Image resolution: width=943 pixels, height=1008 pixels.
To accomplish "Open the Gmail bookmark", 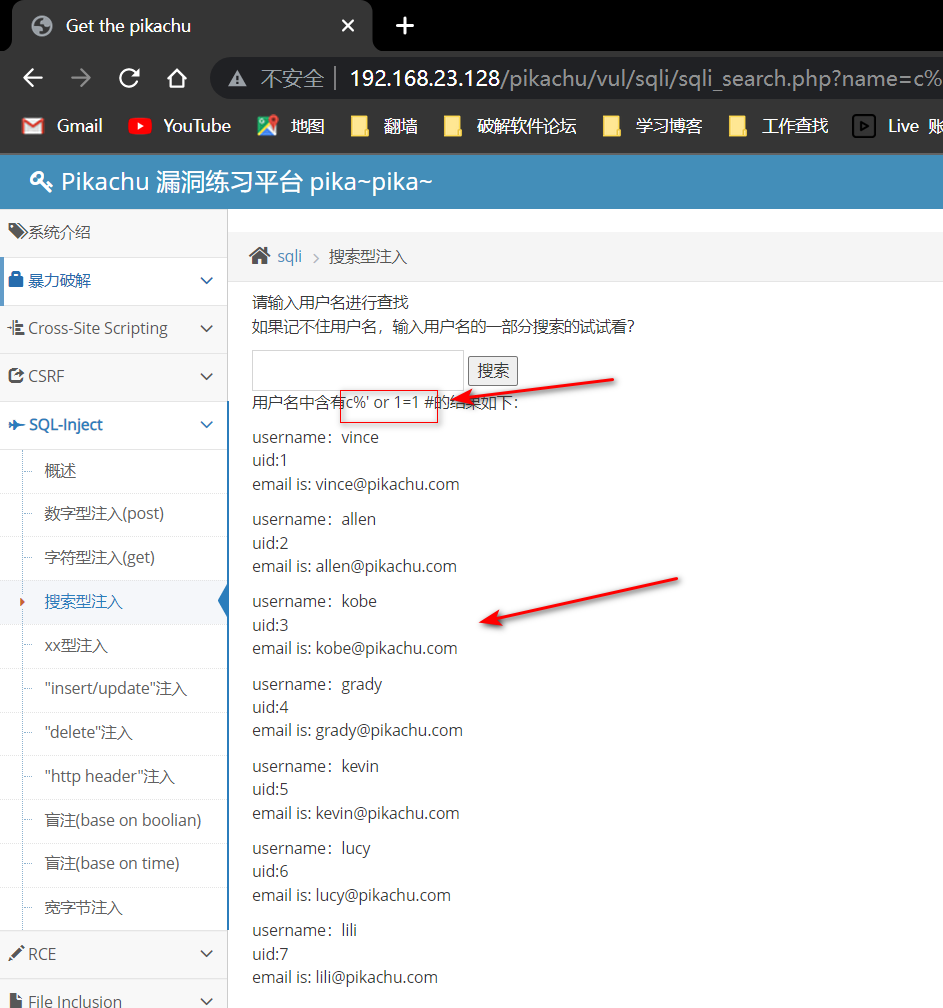I will click(x=63, y=126).
